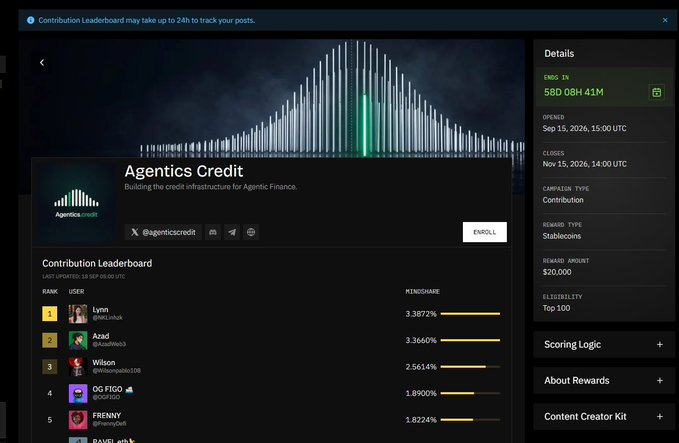This screenshot has width=679, height=443.
Task: Click the rank 4 number
Action: coord(50,393)
